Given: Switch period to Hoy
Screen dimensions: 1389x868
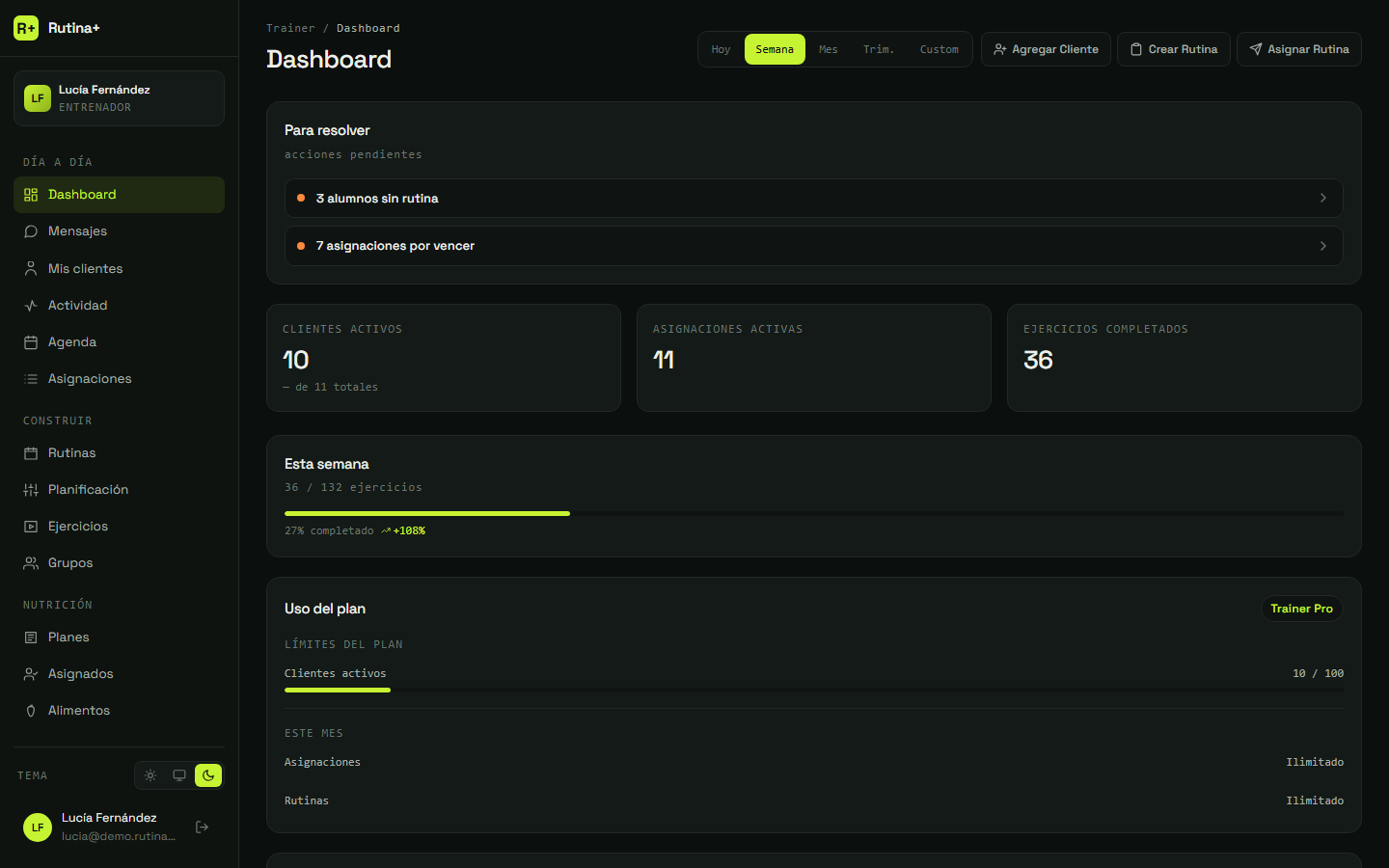Looking at the screenshot, I should [721, 49].
